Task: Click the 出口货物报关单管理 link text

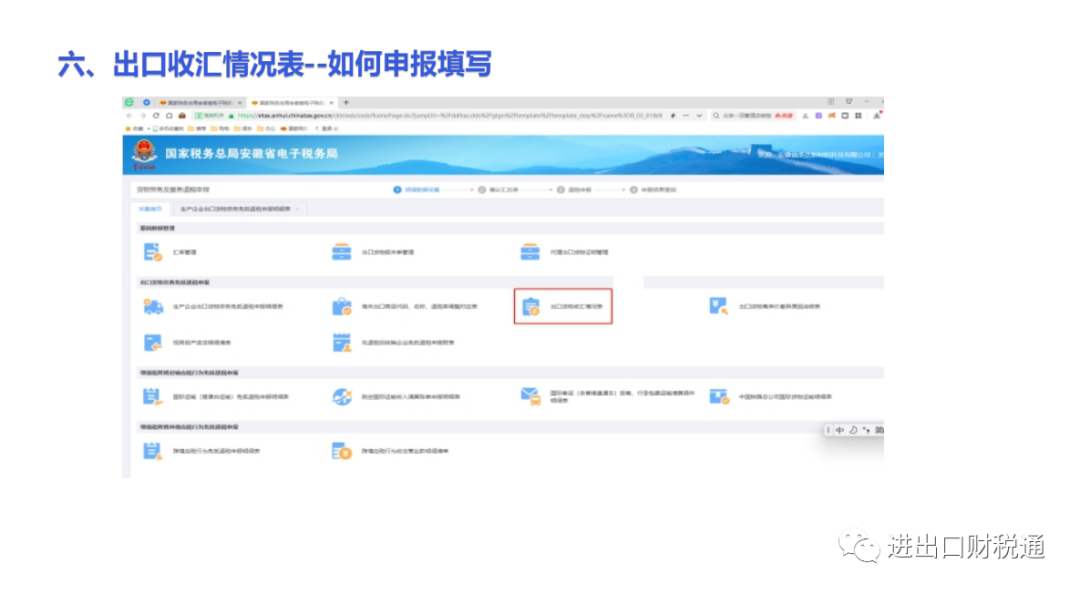Action: tap(388, 252)
